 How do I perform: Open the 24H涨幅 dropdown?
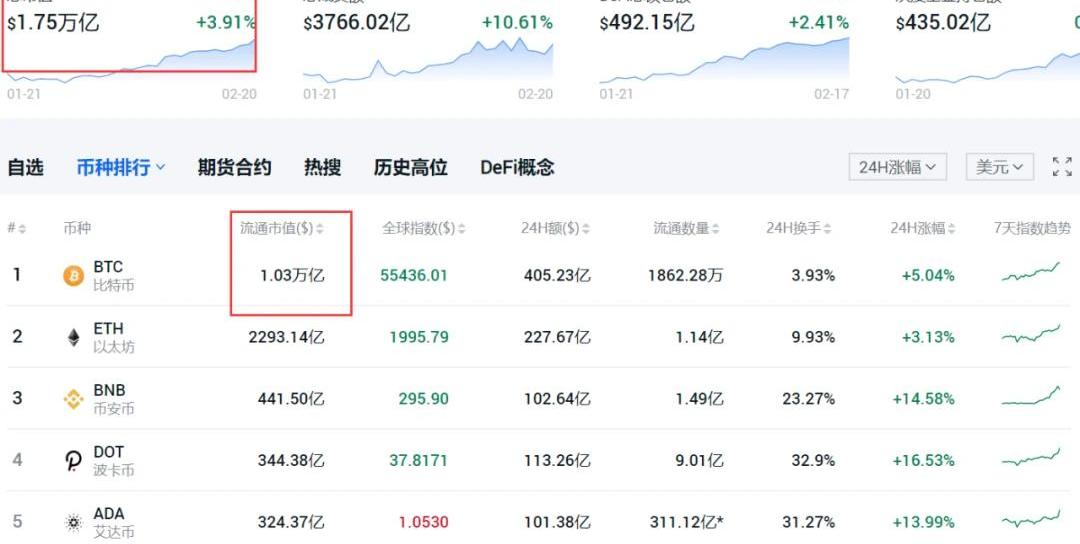tap(897, 167)
